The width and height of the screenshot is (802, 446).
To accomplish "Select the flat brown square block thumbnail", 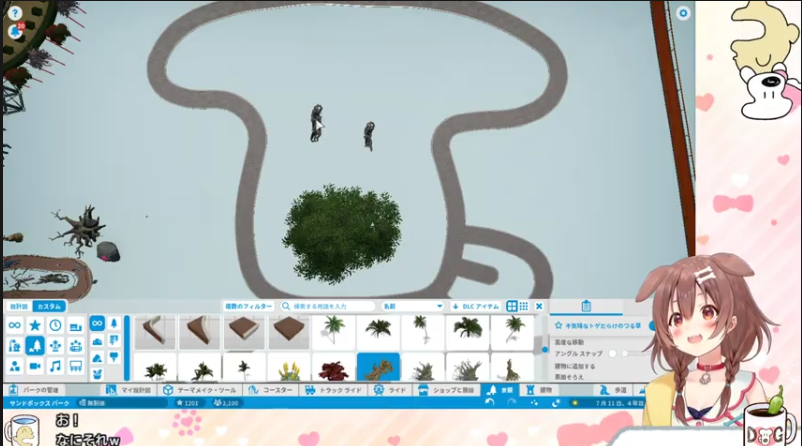I will [x=289, y=331].
